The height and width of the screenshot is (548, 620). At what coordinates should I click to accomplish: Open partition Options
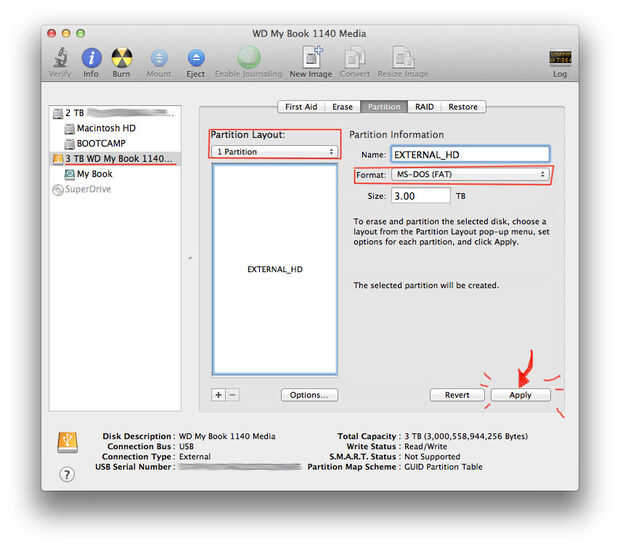pyautogui.click(x=309, y=395)
